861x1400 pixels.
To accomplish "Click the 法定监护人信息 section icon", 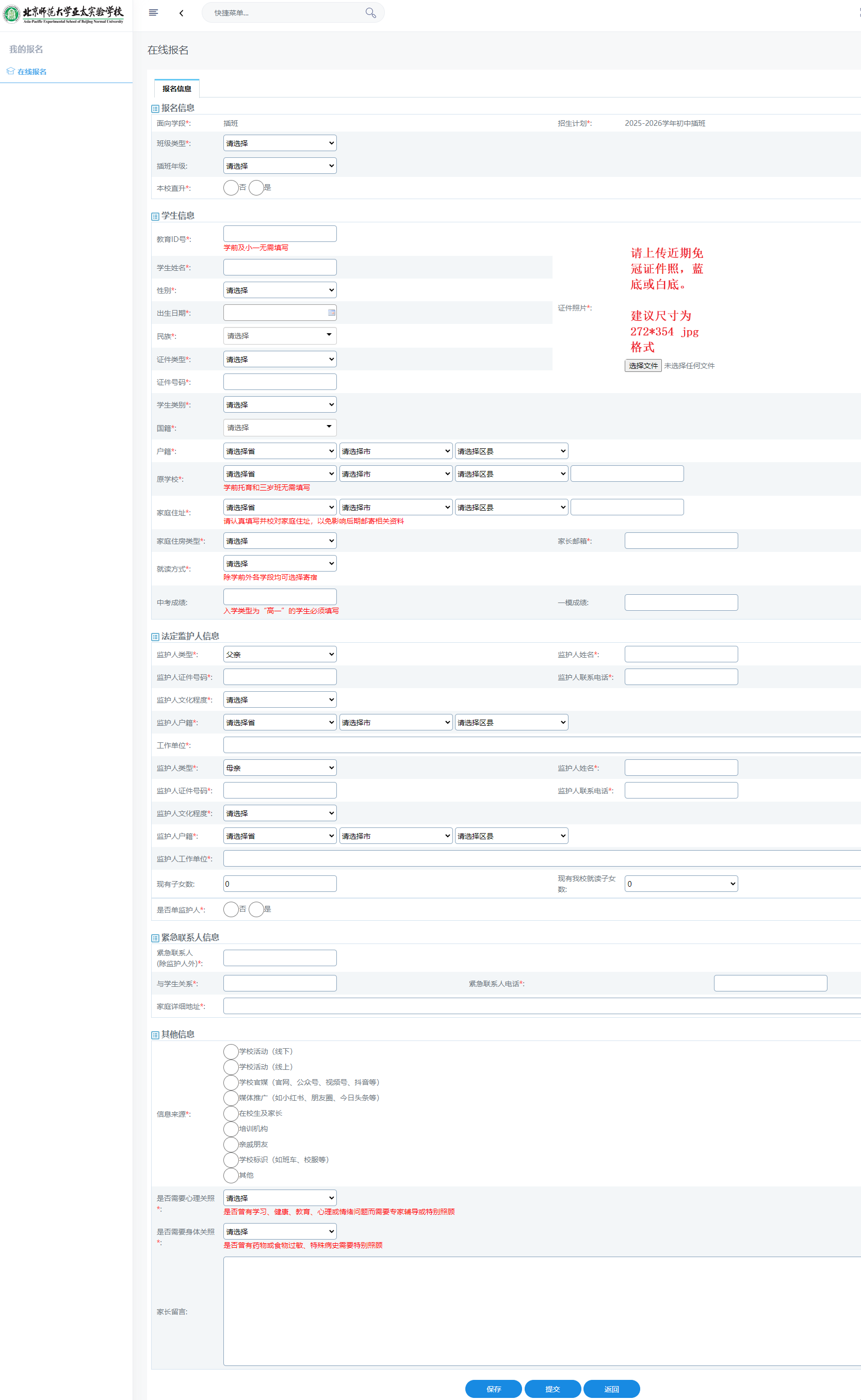I will [155, 637].
